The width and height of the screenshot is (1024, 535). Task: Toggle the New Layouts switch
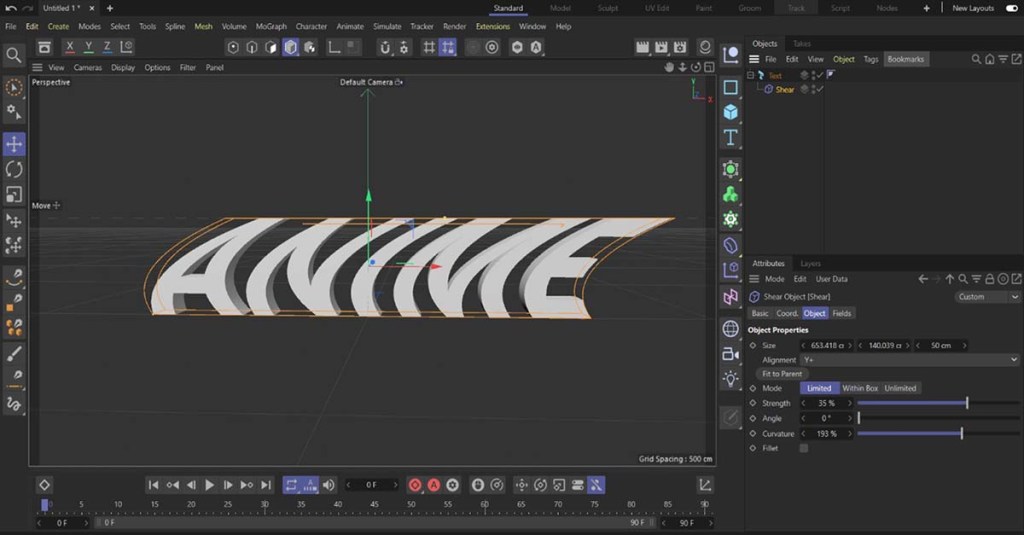point(1011,8)
